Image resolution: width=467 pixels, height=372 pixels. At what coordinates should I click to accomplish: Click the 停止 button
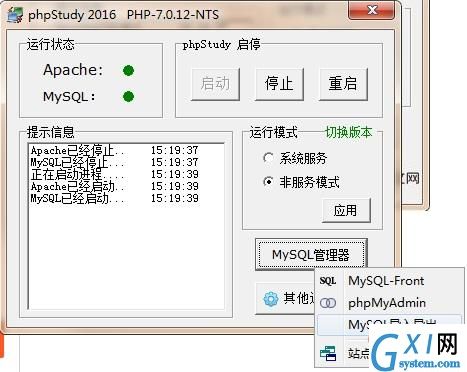coord(279,84)
